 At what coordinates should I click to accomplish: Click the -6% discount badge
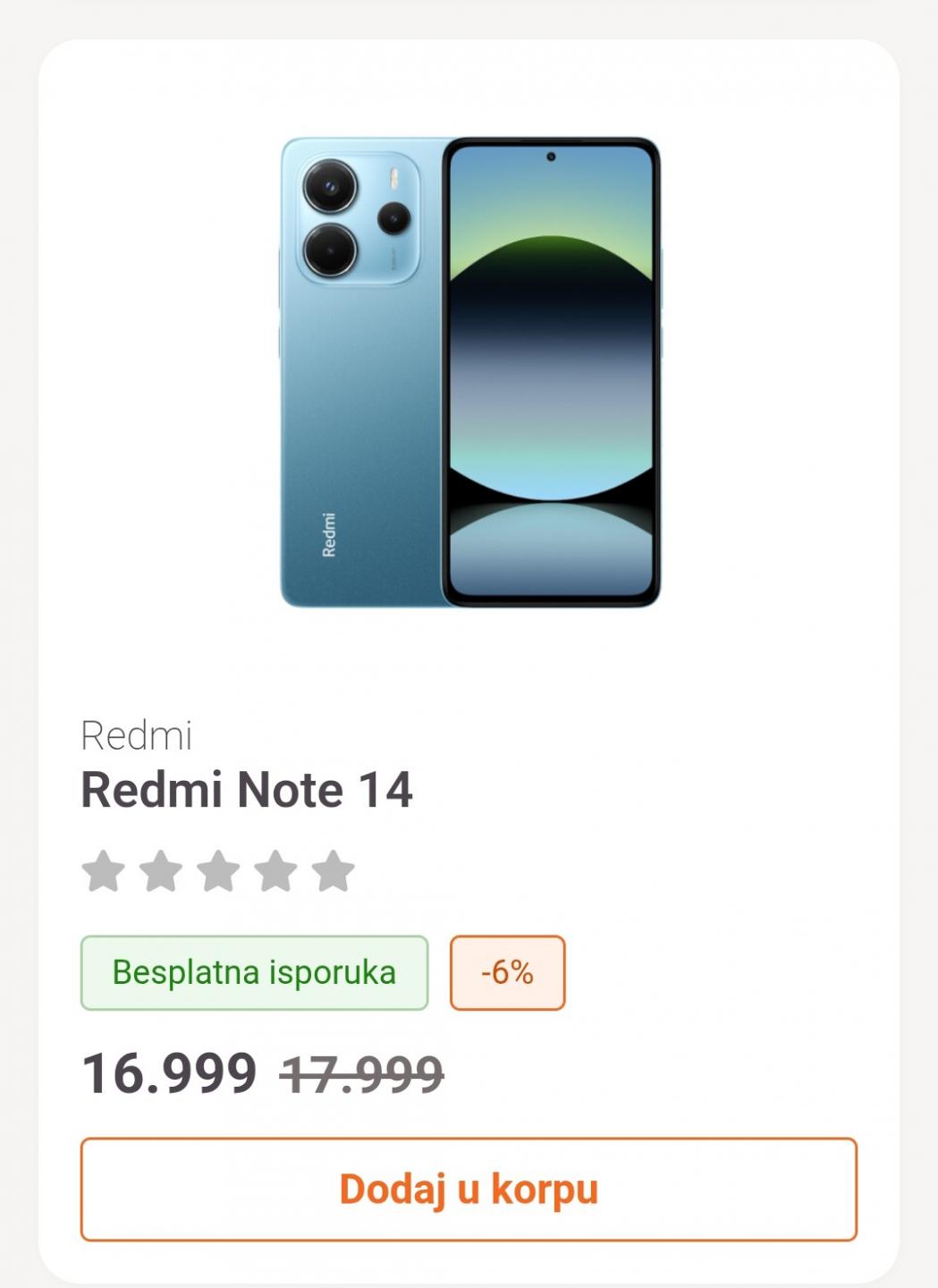coord(507,972)
